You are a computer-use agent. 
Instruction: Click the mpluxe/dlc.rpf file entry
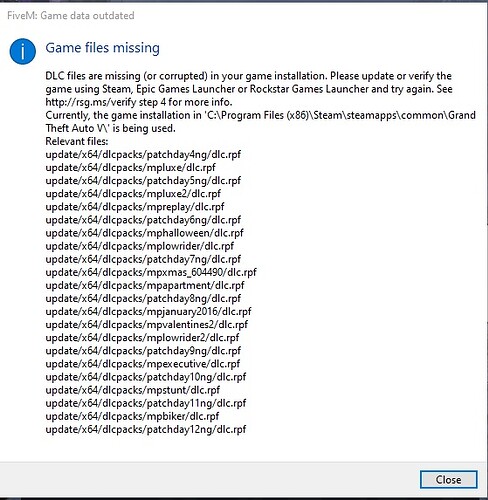130,167
